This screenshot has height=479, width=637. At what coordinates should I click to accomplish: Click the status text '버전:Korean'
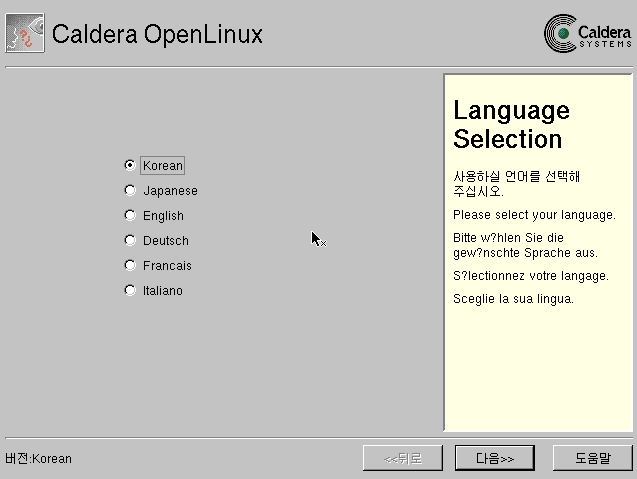(x=39, y=459)
